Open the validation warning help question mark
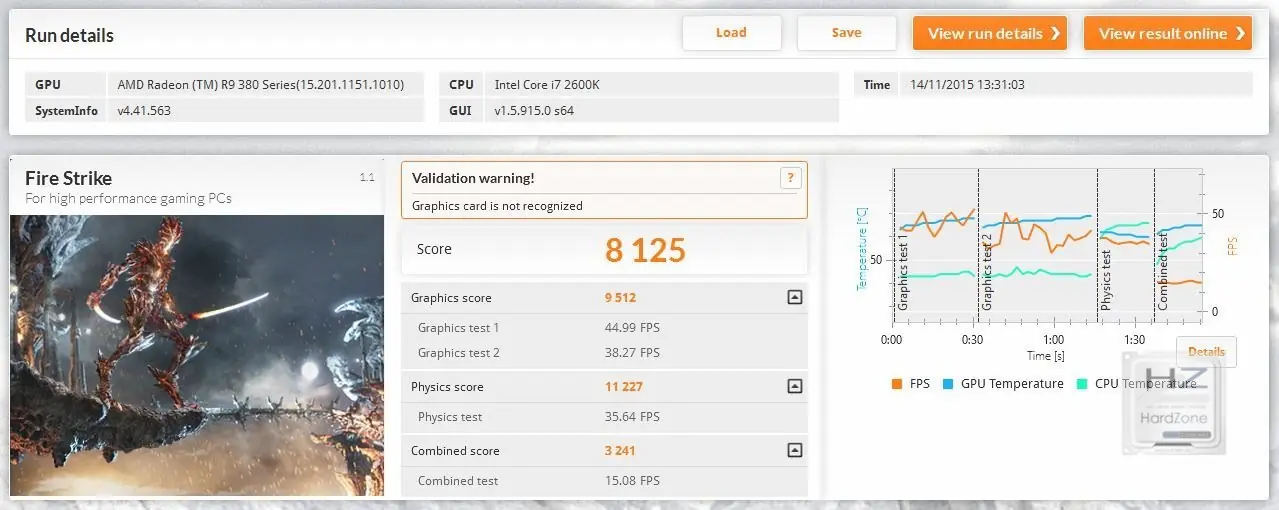The width and height of the screenshot is (1279, 510). tap(790, 178)
